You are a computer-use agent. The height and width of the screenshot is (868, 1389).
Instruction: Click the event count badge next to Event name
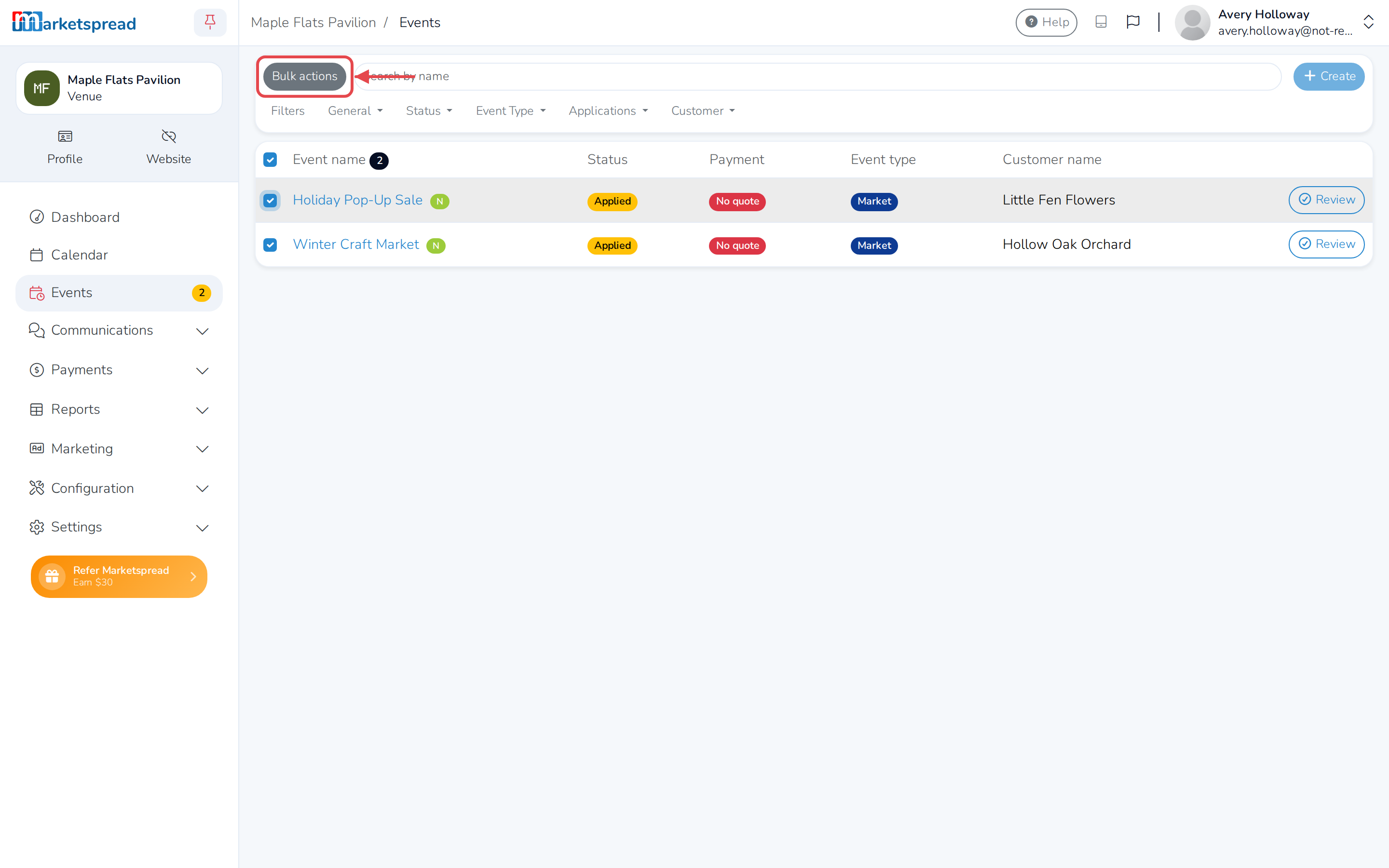[x=379, y=160]
